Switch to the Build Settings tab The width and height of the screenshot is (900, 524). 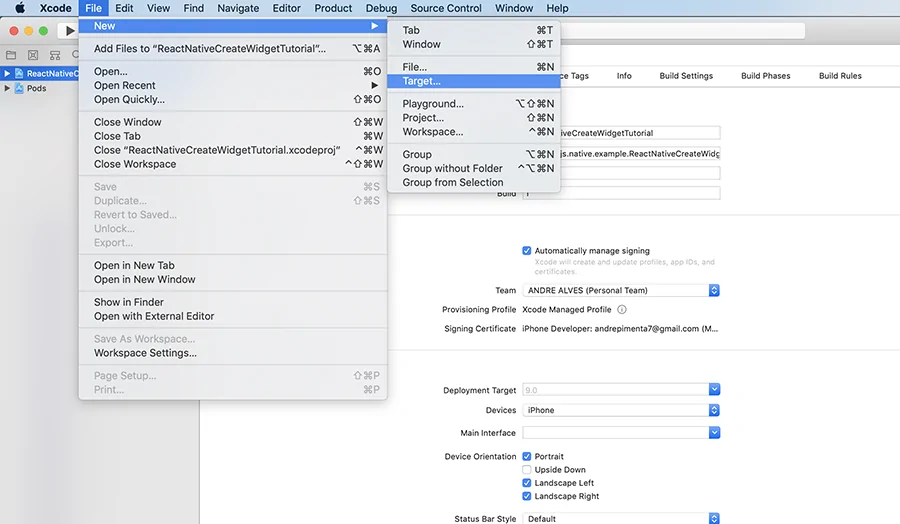click(x=686, y=76)
